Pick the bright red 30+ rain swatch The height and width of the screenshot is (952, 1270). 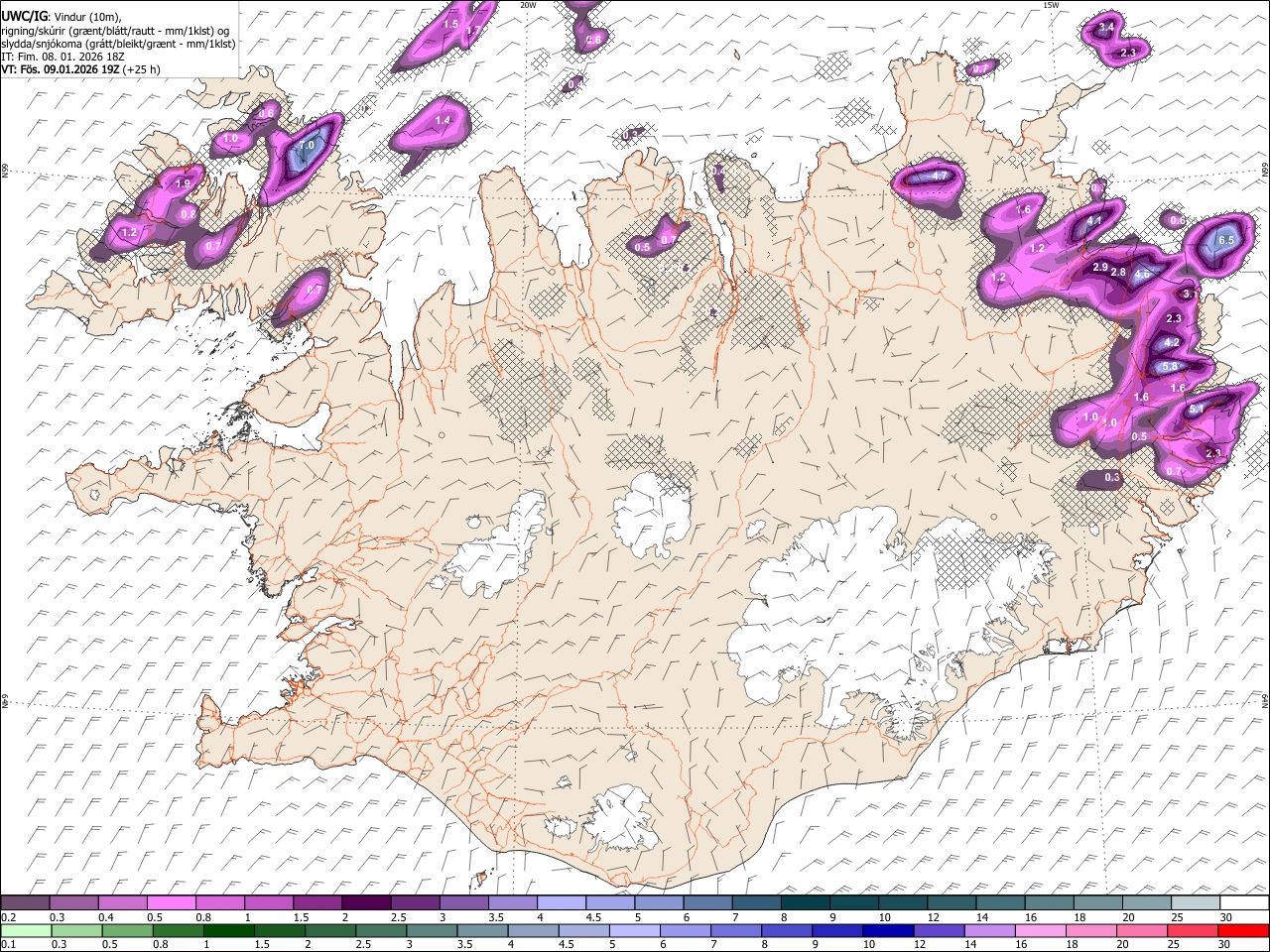pos(1243,930)
